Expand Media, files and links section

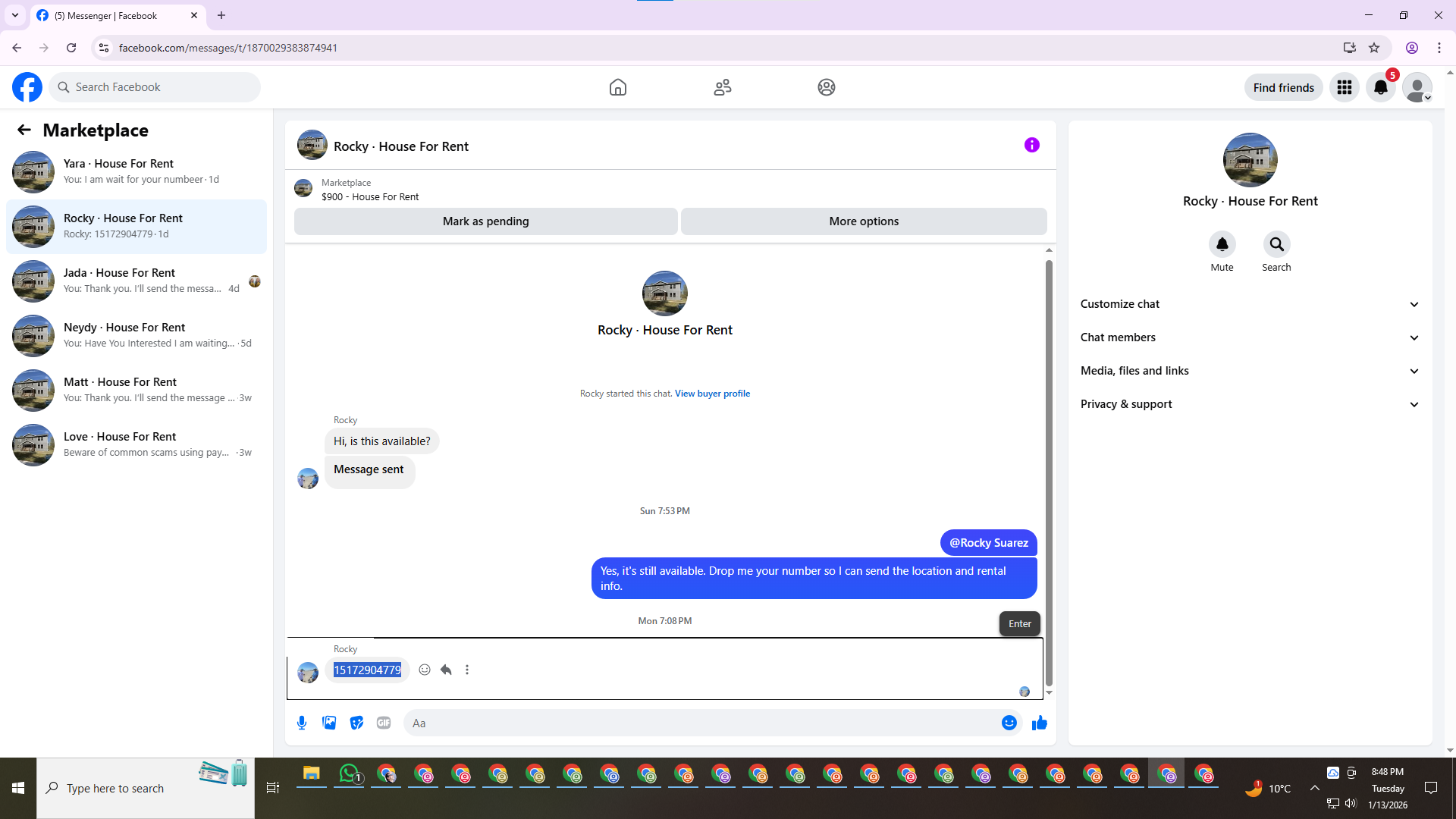pos(1250,371)
